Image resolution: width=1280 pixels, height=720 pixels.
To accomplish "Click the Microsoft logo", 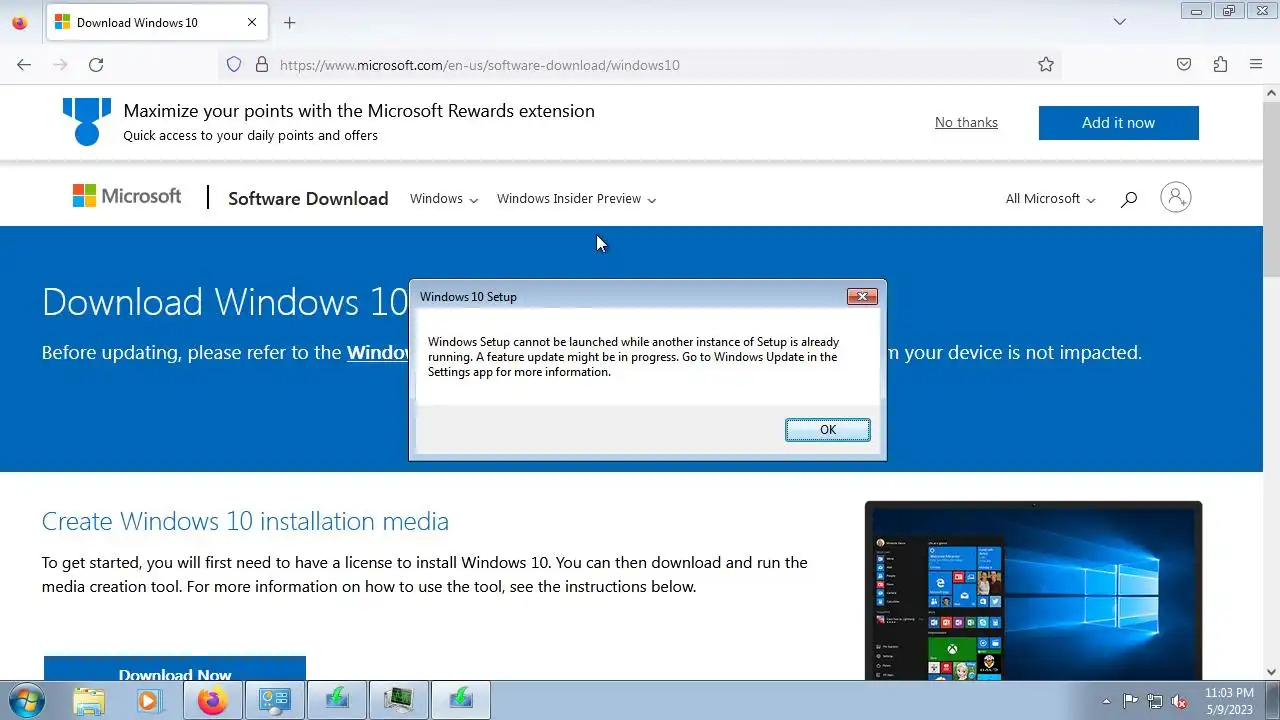I will [127, 196].
